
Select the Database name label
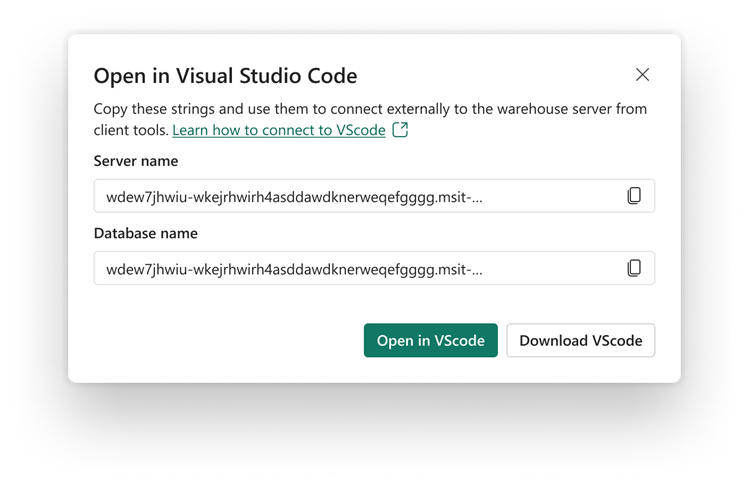146,233
